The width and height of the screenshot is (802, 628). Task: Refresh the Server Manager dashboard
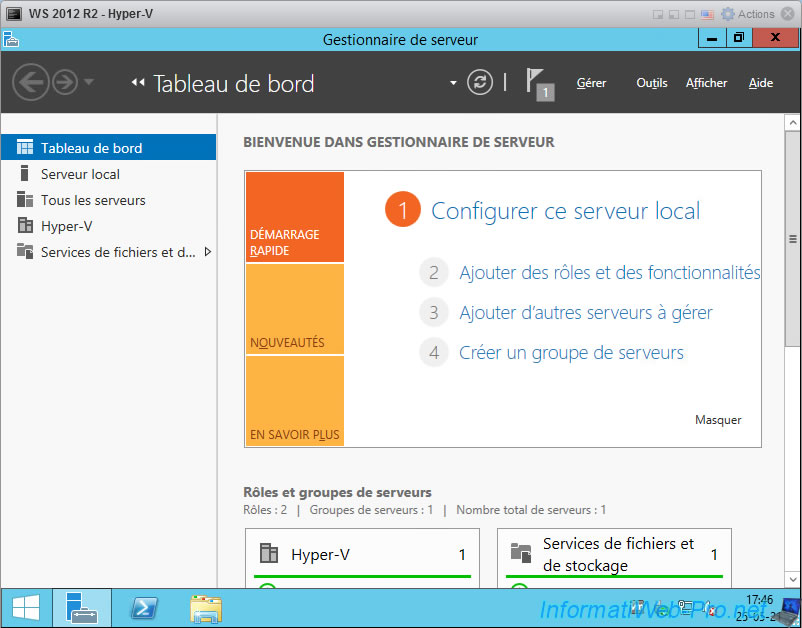[x=480, y=82]
